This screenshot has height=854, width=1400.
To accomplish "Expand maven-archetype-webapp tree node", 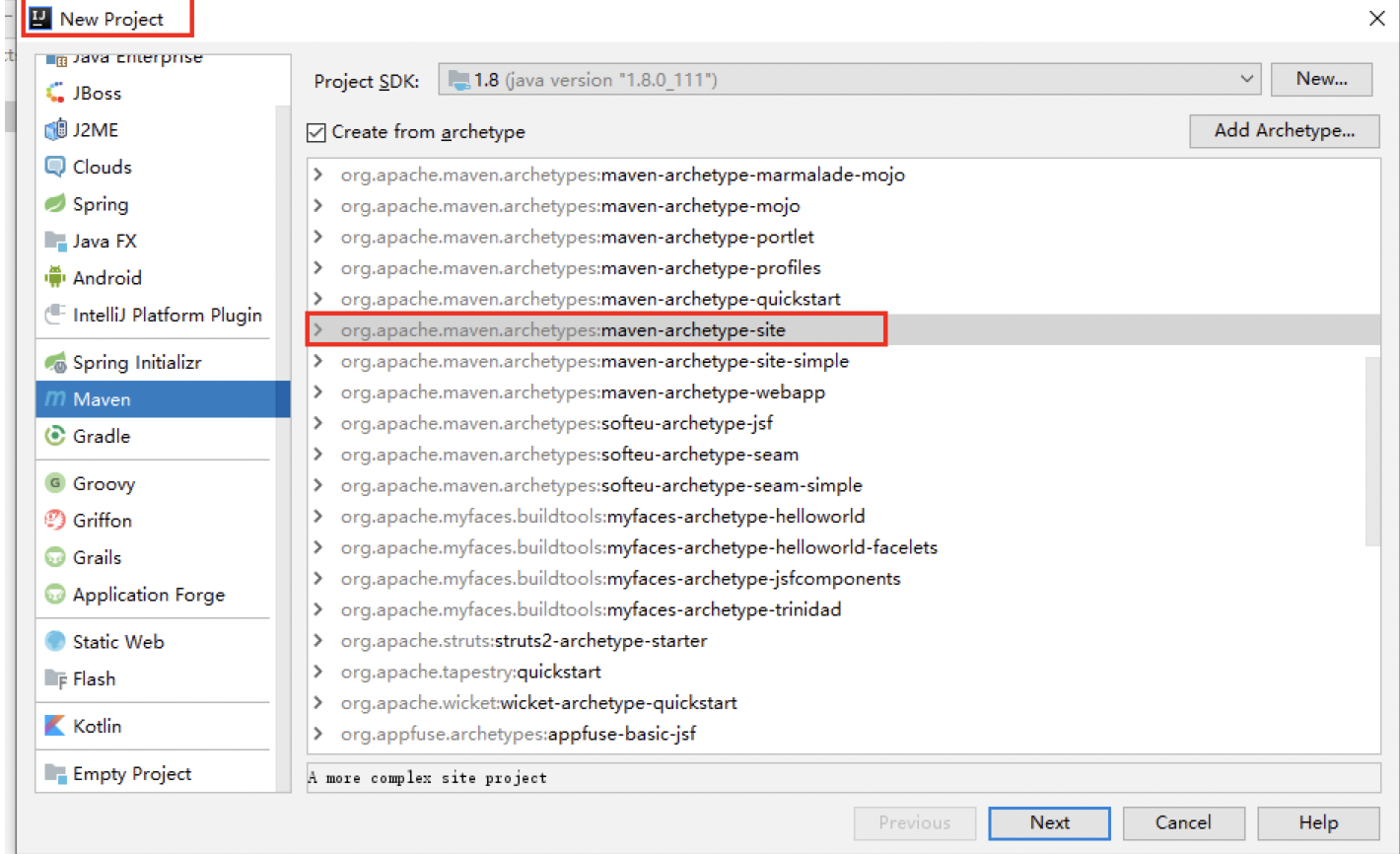I will point(318,392).
